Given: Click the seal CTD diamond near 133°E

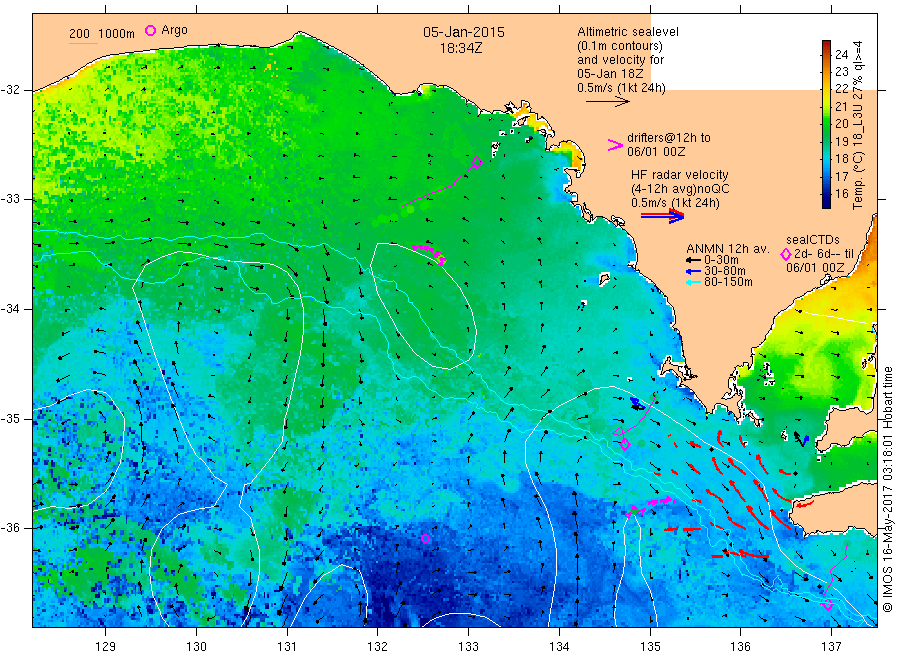Looking at the screenshot, I should 476,162.
